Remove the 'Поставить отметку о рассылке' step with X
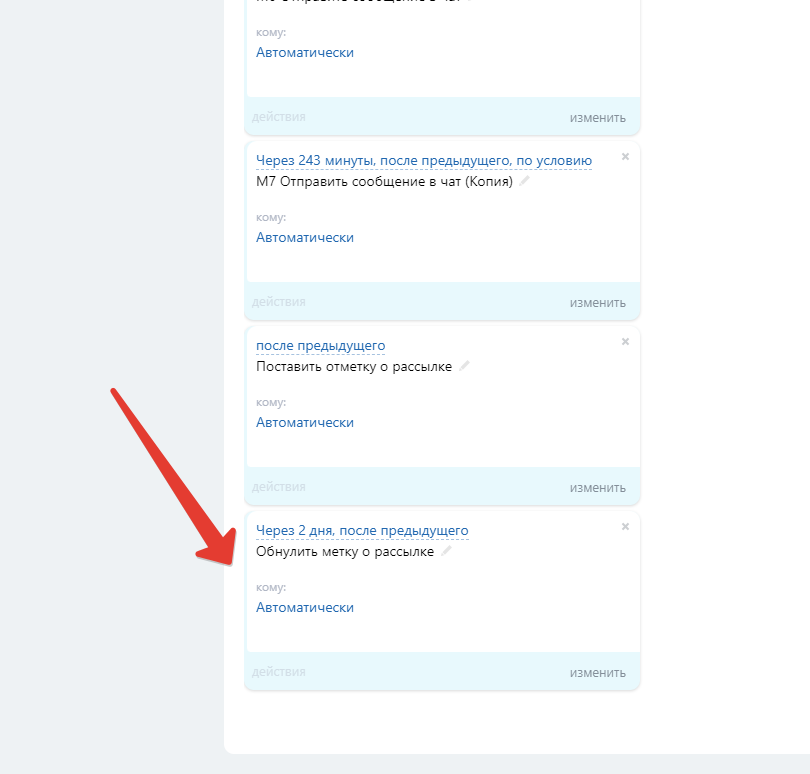The width and height of the screenshot is (810, 774). point(625,342)
